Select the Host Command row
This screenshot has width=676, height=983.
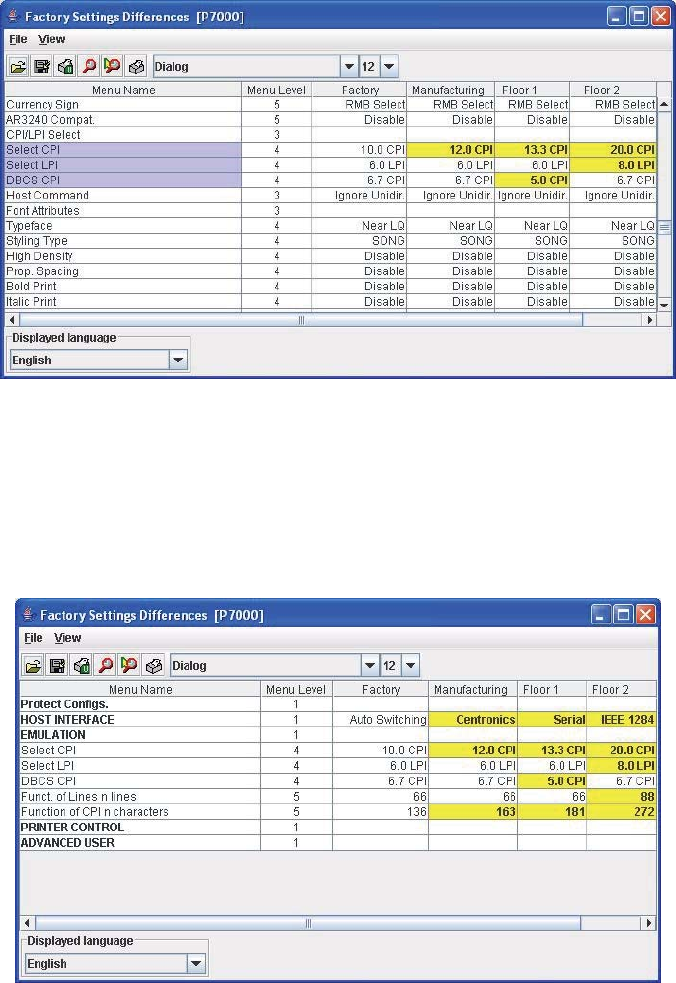tap(330, 195)
